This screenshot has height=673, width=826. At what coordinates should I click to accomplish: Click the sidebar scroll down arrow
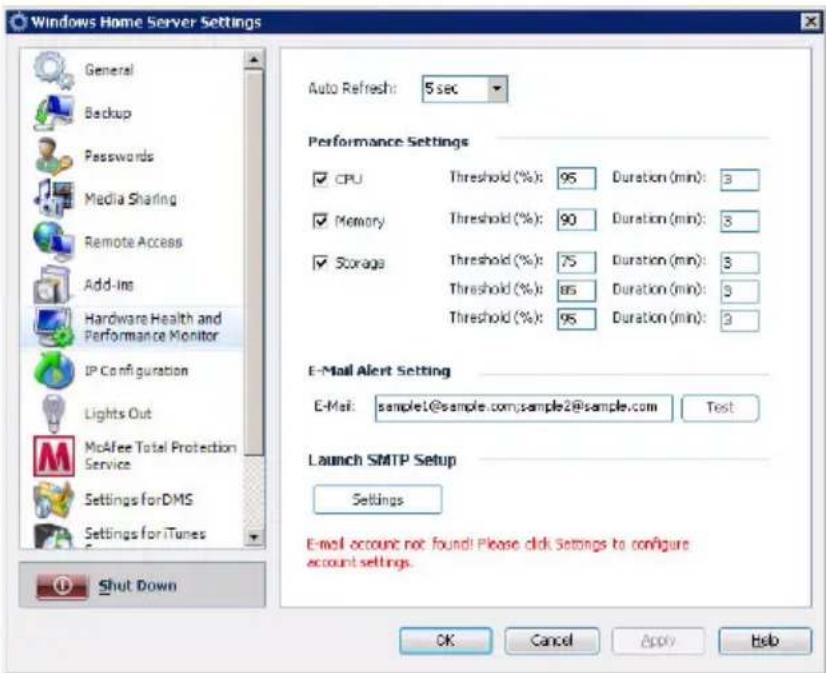254,537
